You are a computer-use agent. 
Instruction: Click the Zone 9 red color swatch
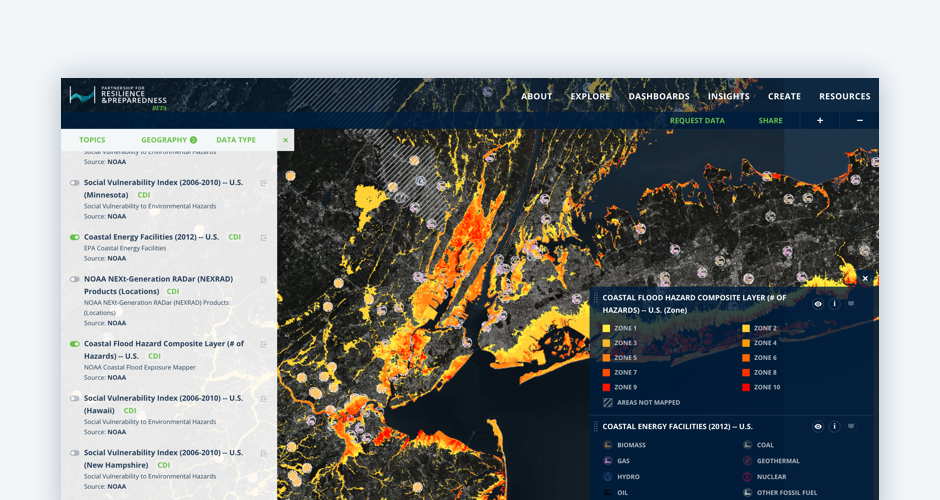coord(607,387)
